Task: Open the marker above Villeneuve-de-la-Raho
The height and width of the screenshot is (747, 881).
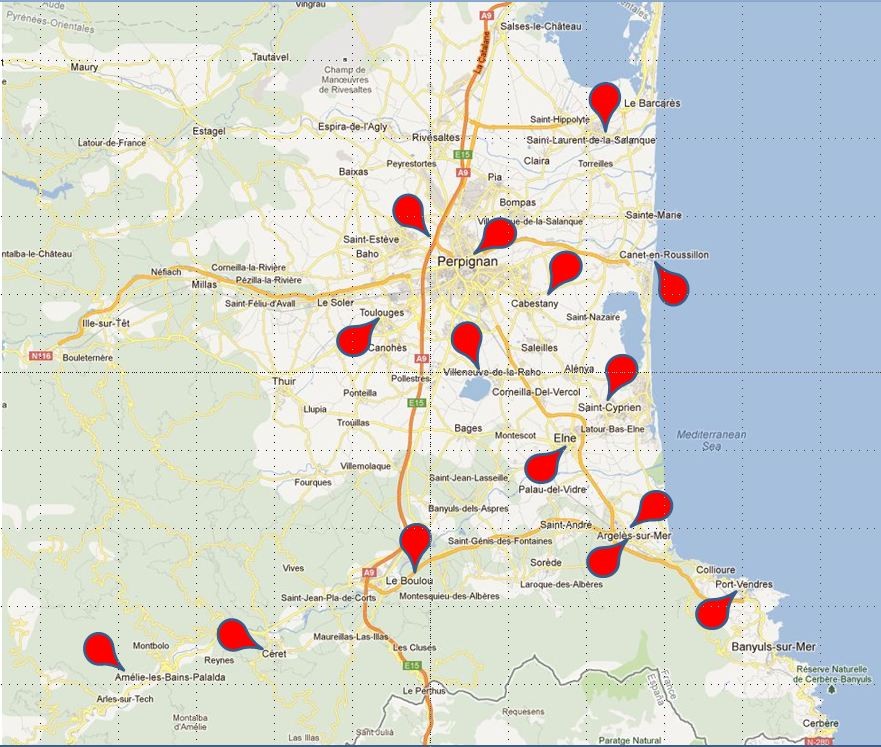Action: [465, 340]
